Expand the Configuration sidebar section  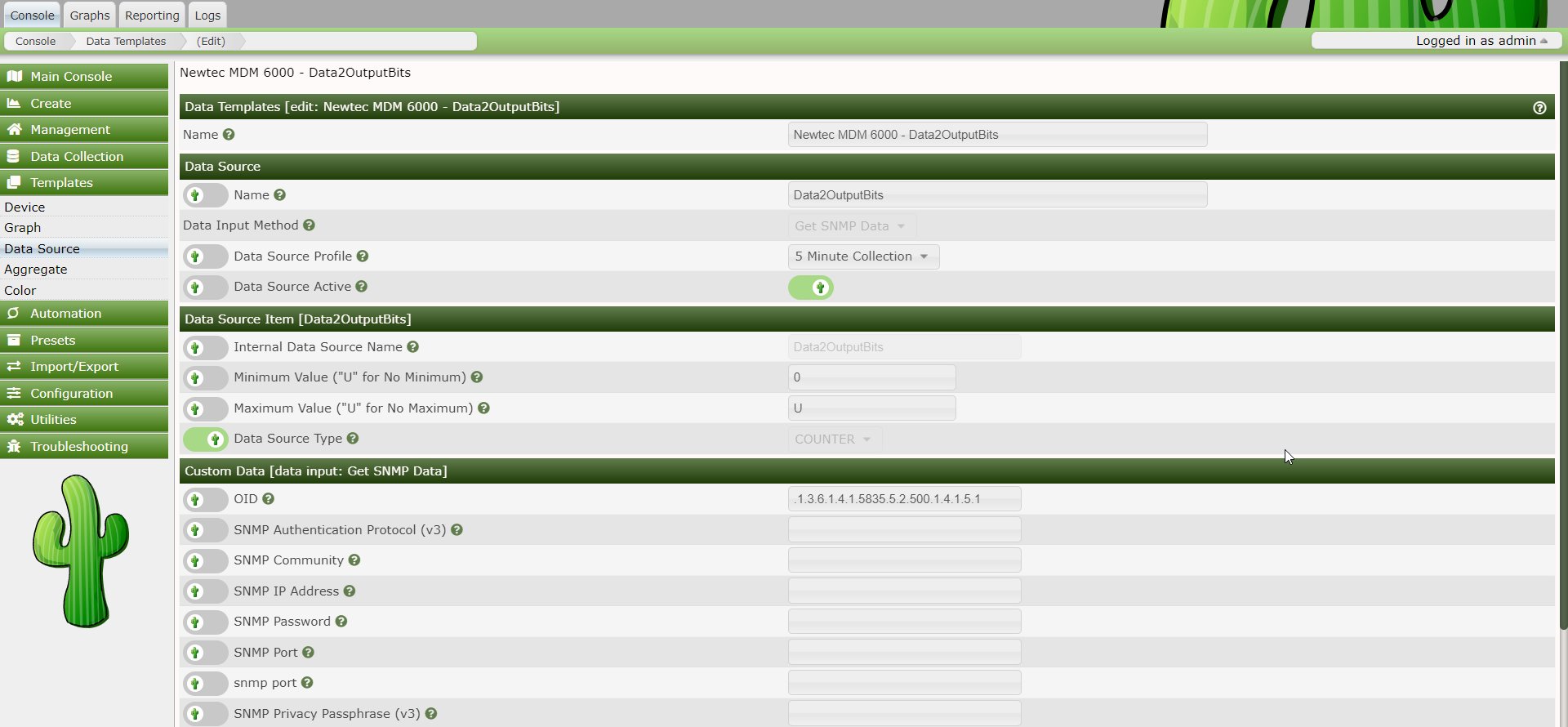(84, 394)
